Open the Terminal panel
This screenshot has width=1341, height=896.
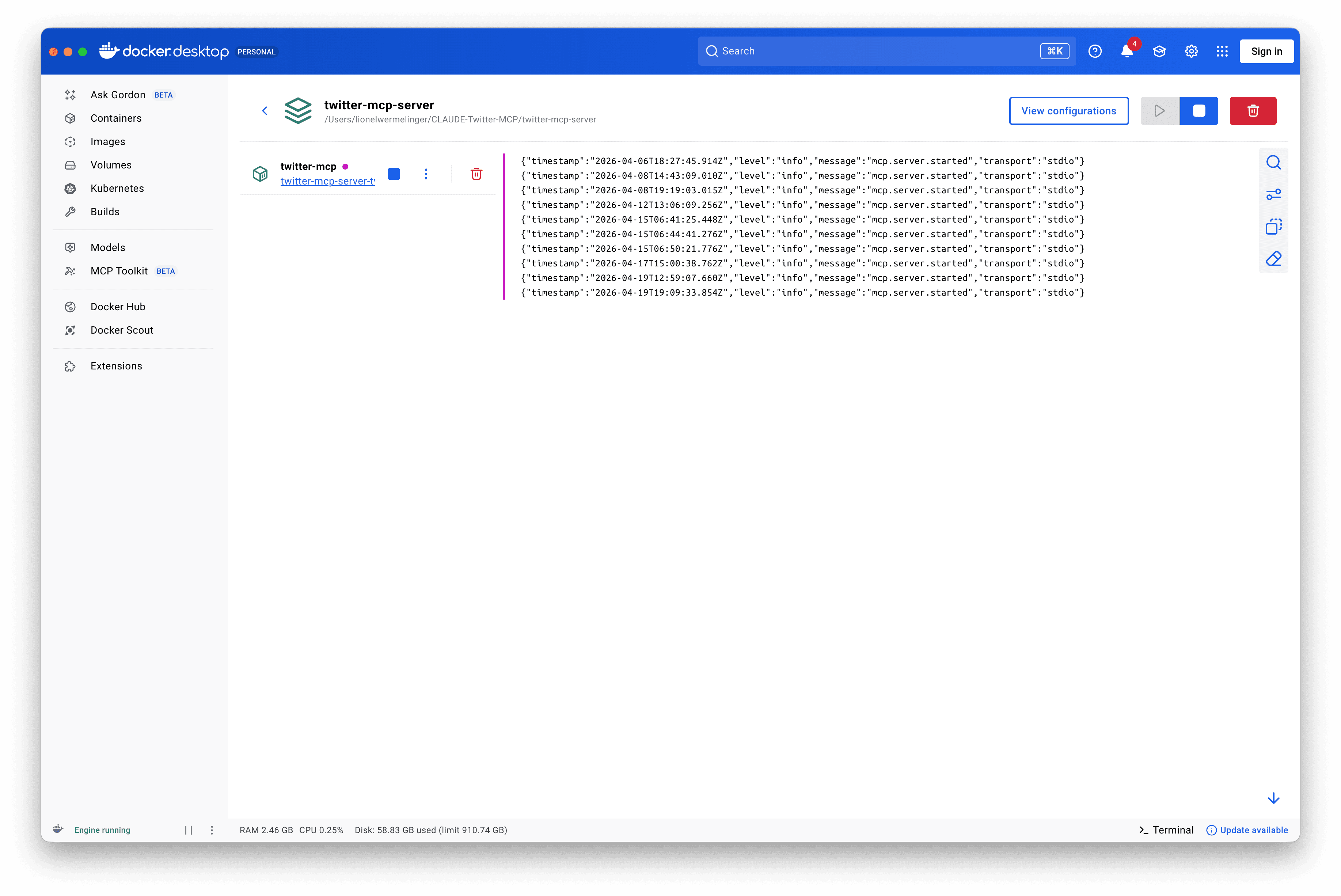click(x=1166, y=830)
